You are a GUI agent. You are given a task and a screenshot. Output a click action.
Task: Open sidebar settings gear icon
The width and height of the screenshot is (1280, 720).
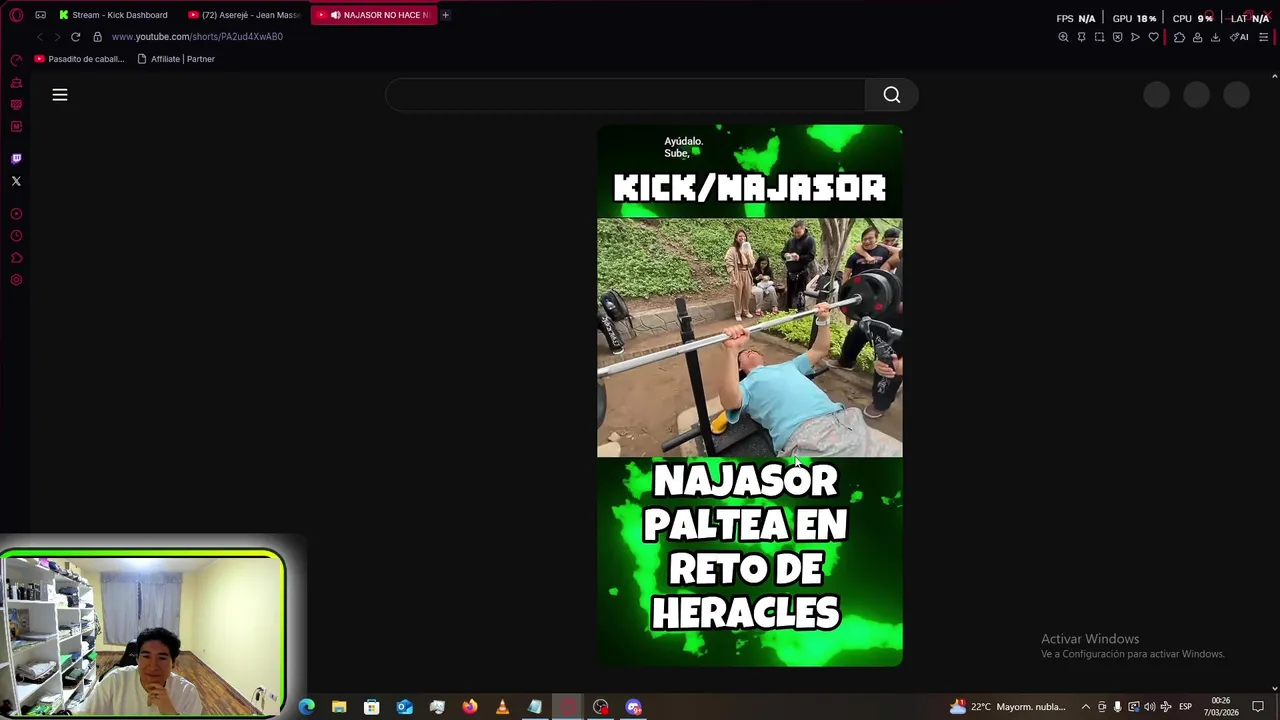coord(16,280)
